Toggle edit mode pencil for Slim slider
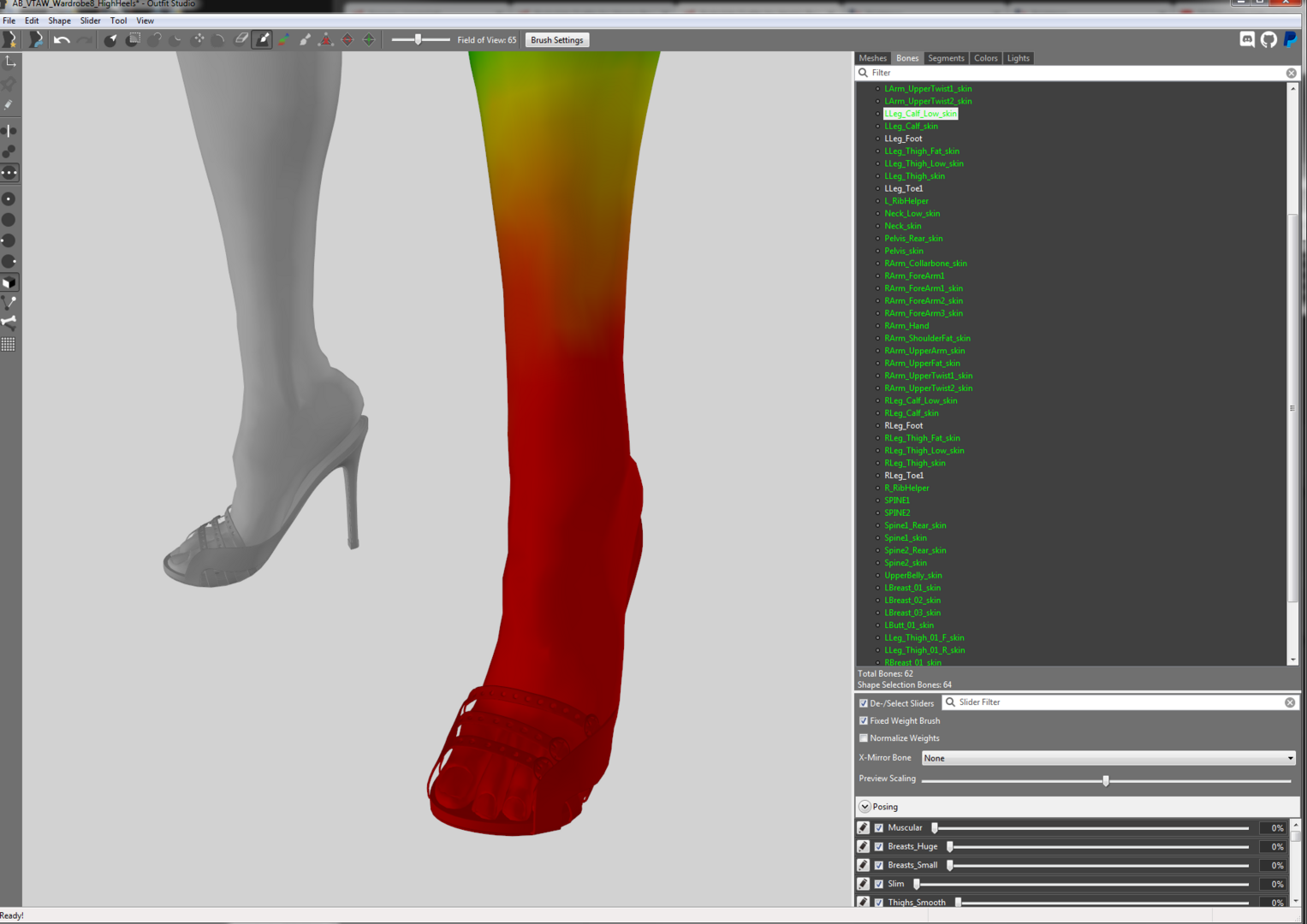The width and height of the screenshot is (1307, 924). pos(864,885)
